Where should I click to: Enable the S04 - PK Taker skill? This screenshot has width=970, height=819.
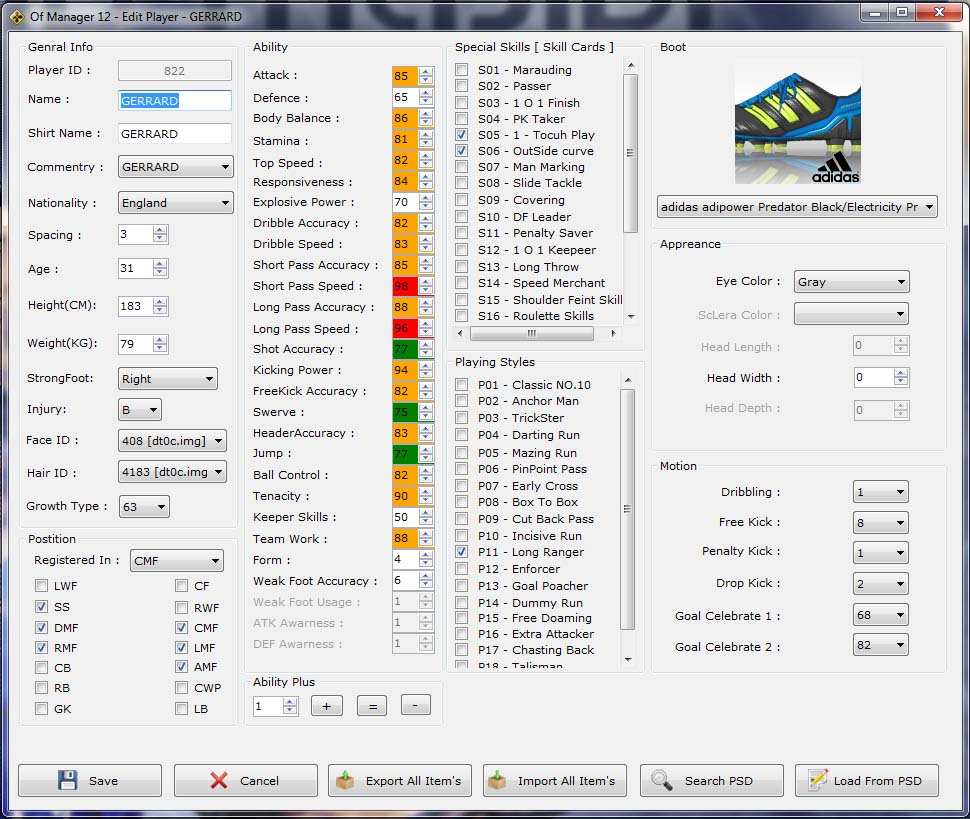click(x=461, y=119)
